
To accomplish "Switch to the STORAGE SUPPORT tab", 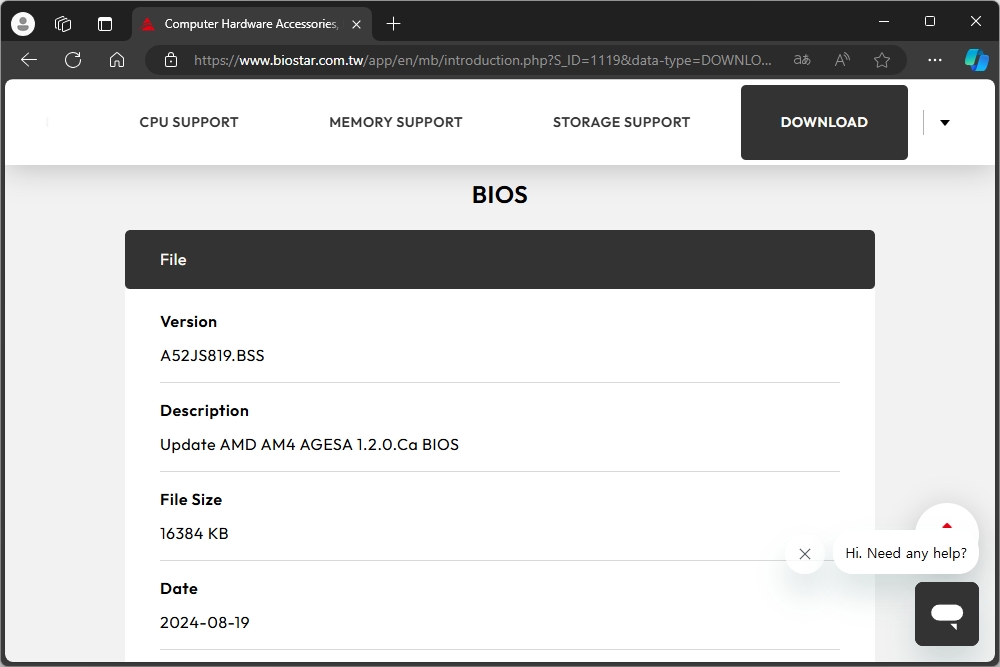I will (x=621, y=122).
